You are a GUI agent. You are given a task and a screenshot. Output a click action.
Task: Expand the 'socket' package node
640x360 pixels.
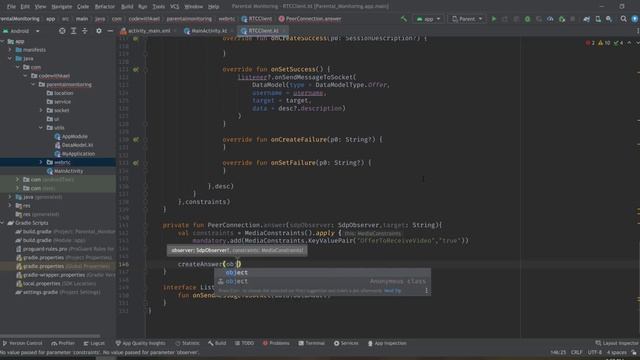[41, 111]
